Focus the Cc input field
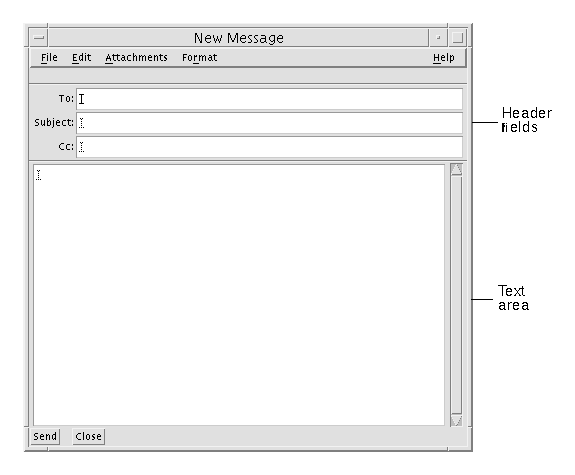 pyautogui.click(x=270, y=147)
